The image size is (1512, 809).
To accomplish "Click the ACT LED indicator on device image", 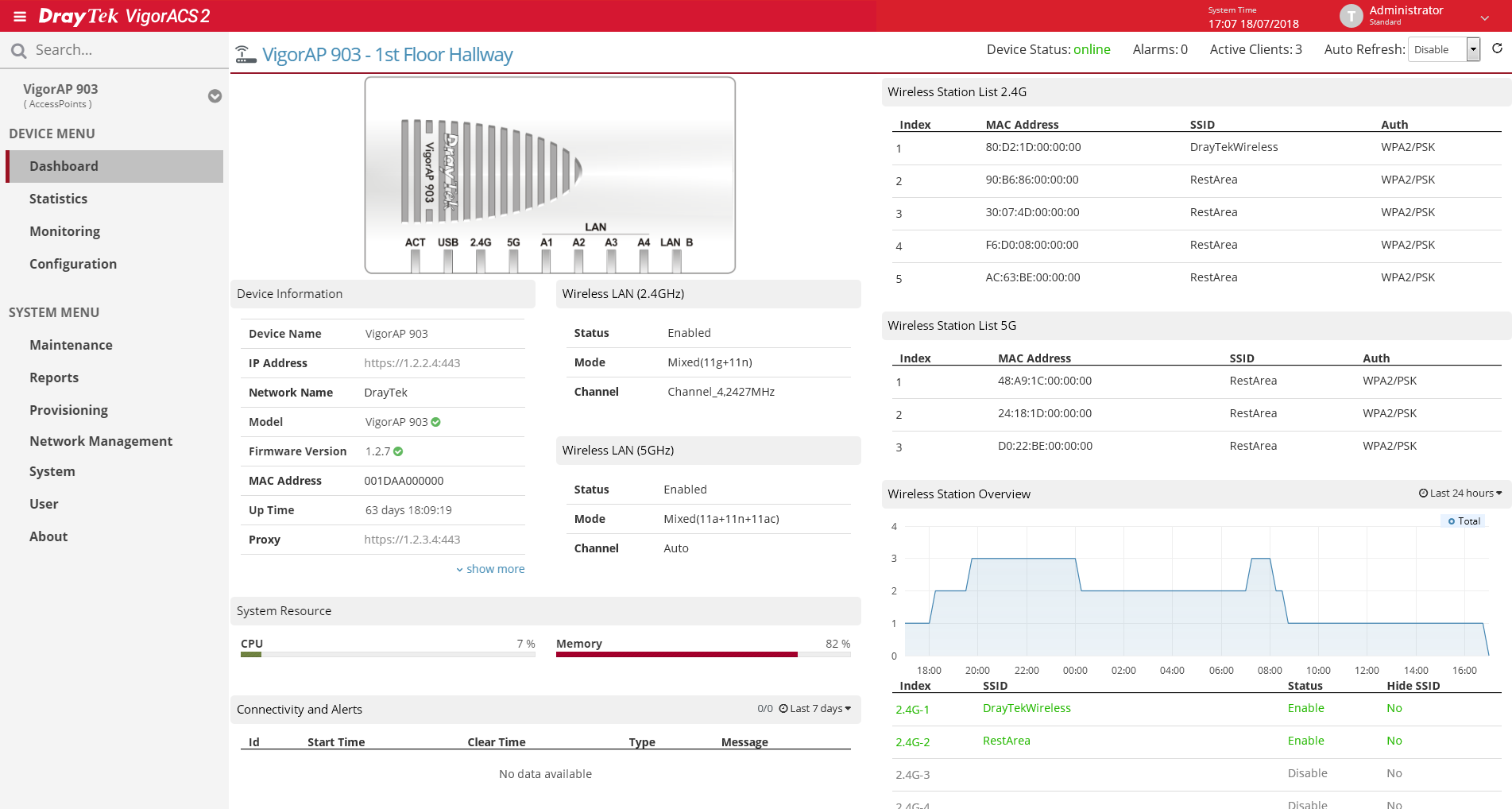I will click(x=416, y=261).
